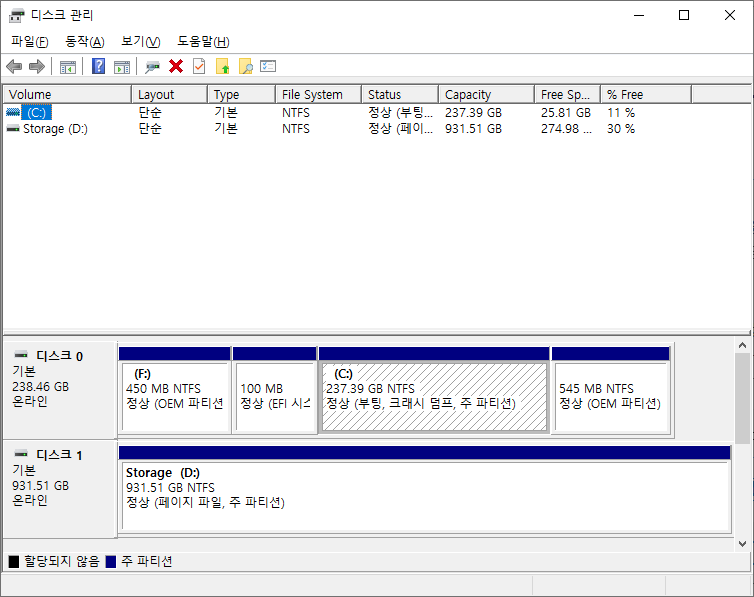Viewport: 754px width, 597px height.
Task: Maximize the Disk Management window
Action: 684,15
